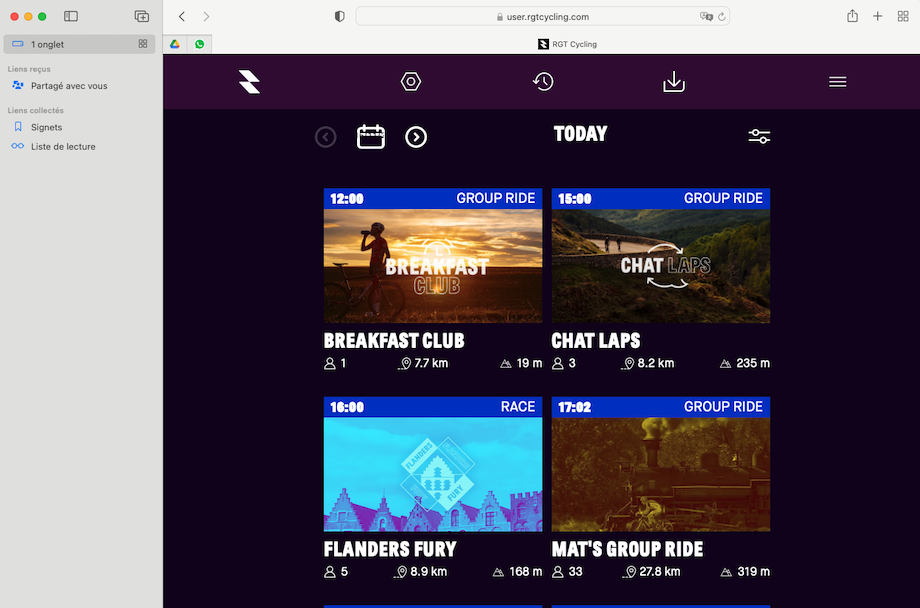Open Chat Laps event thumbnail
Viewport: 920px width, 608px height.
click(661, 266)
